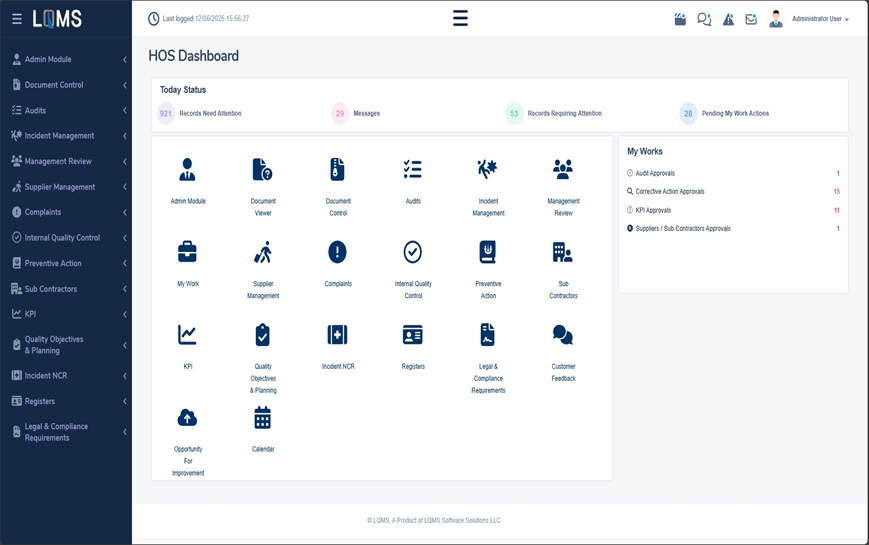The height and width of the screenshot is (545, 869).
Task: Open the Document Control dashboard tile
Action: [338, 187]
